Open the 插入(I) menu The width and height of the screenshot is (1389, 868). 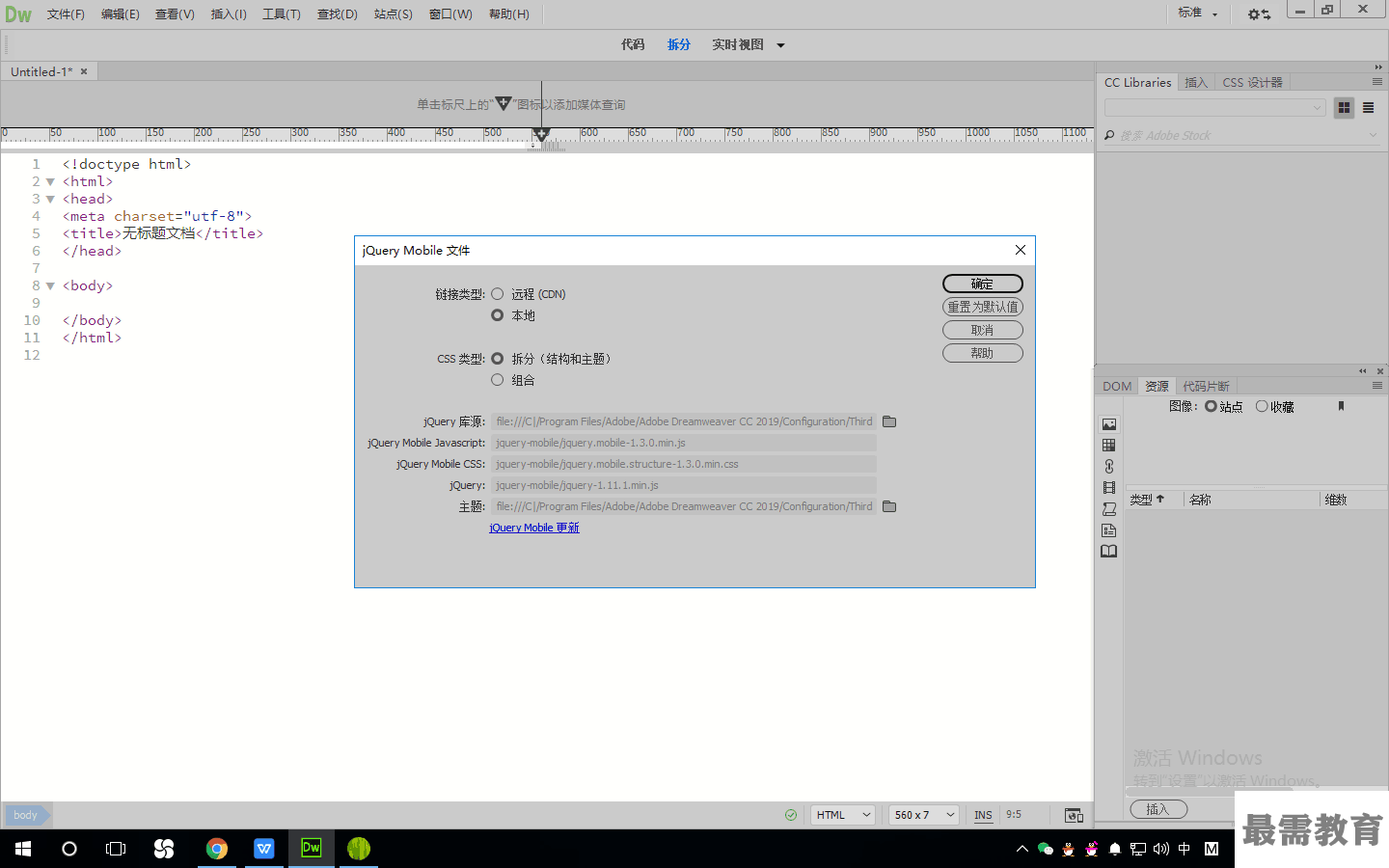[x=229, y=14]
